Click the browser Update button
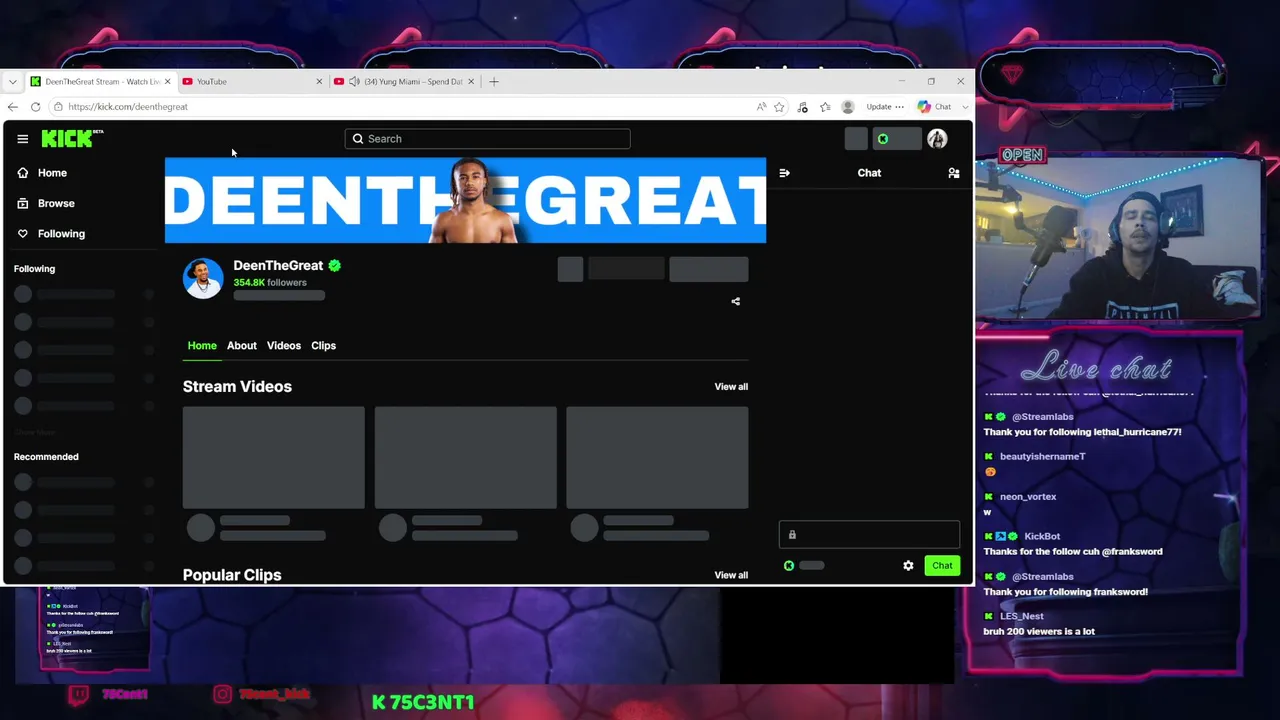 [x=879, y=107]
